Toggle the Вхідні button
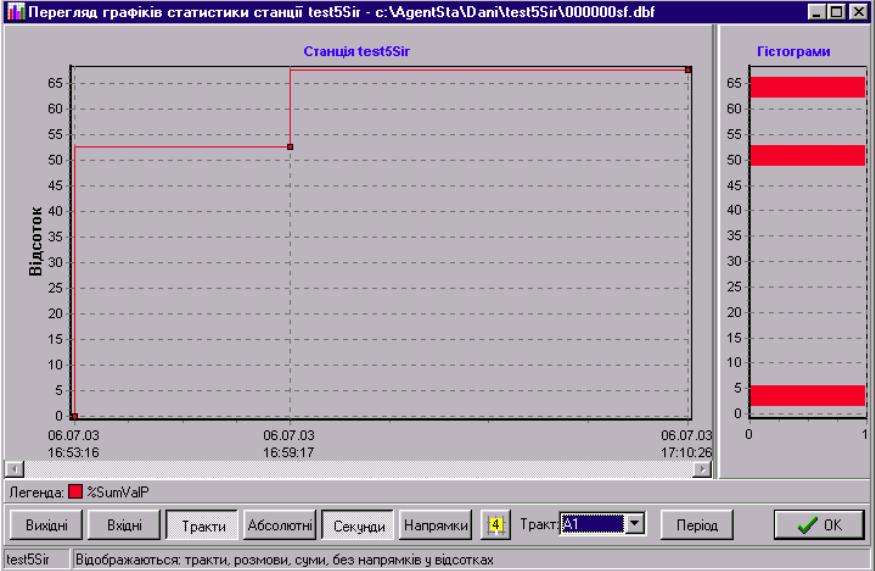Image resolution: width=875 pixels, height=571 pixels. click(124, 525)
